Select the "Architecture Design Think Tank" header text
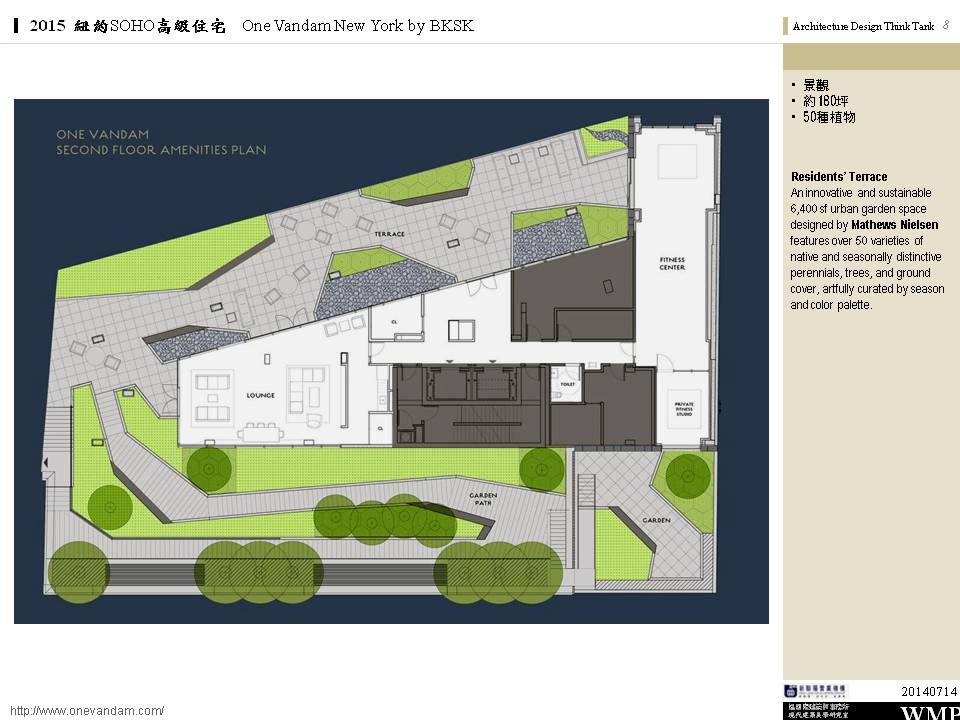Image resolution: width=960 pixels, height=720 pixels. point(863,27)
